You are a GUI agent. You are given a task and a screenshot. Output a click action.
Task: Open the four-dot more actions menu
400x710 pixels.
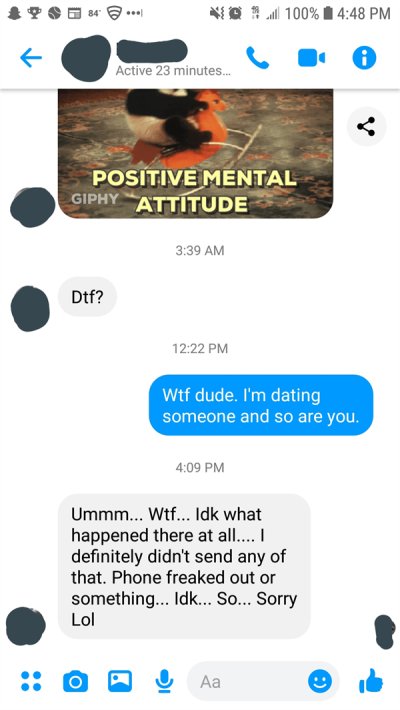31,681
